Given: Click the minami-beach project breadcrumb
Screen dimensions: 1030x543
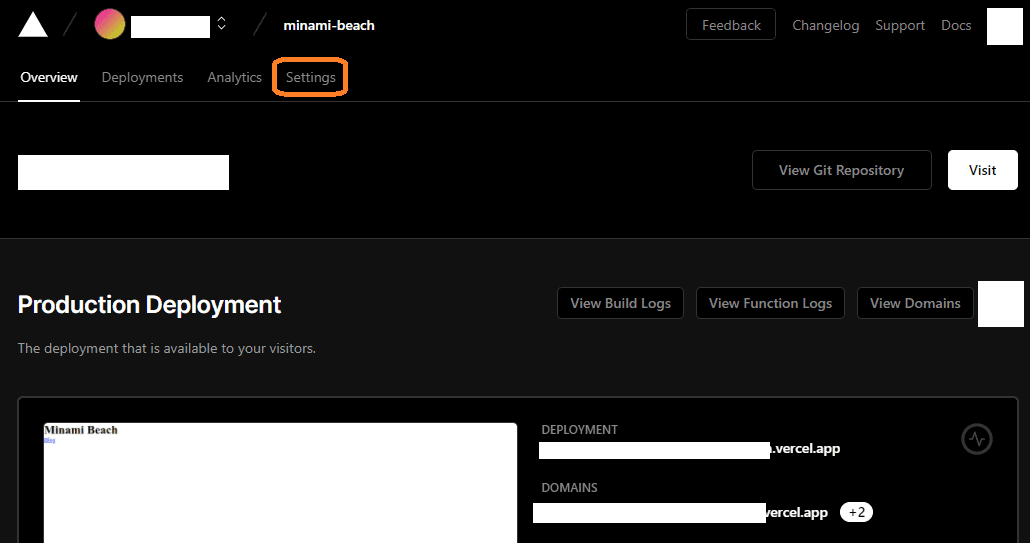Looking at the screenshot, I should [x=329, y=25].
